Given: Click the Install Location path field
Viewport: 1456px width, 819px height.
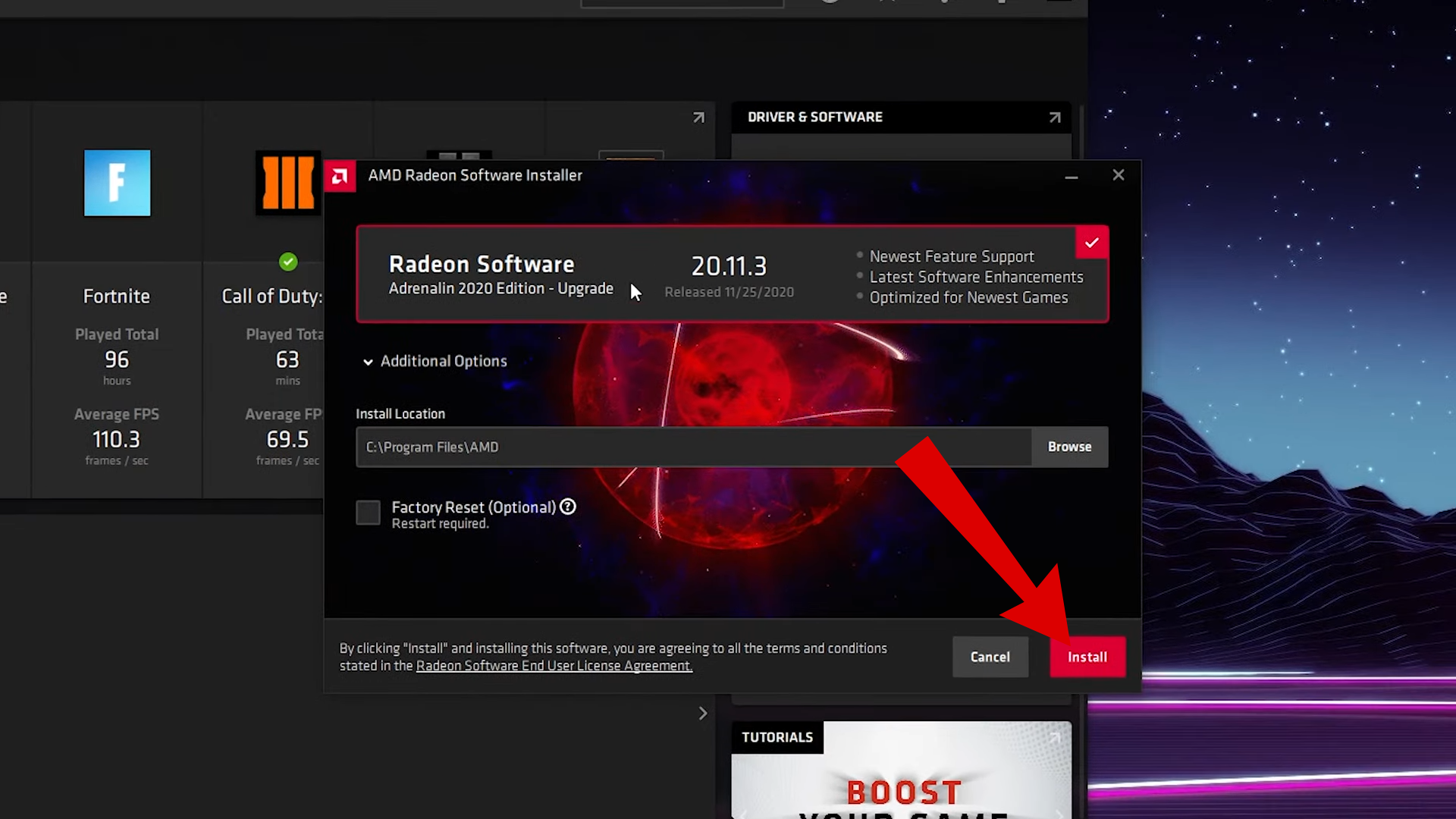Looking at the screenshot, I should [x=693, y=447].
